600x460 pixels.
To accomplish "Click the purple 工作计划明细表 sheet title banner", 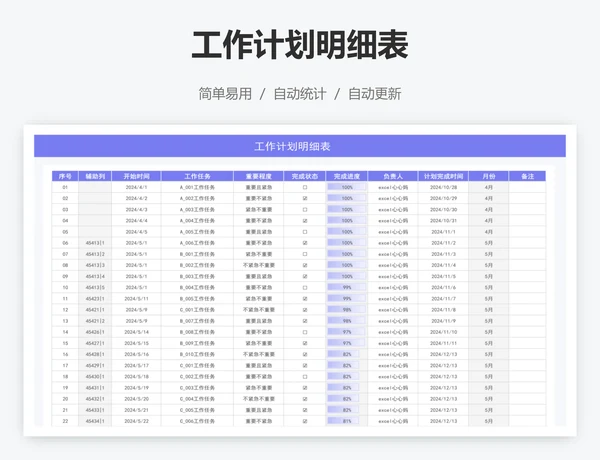I will tap(300, 146).
